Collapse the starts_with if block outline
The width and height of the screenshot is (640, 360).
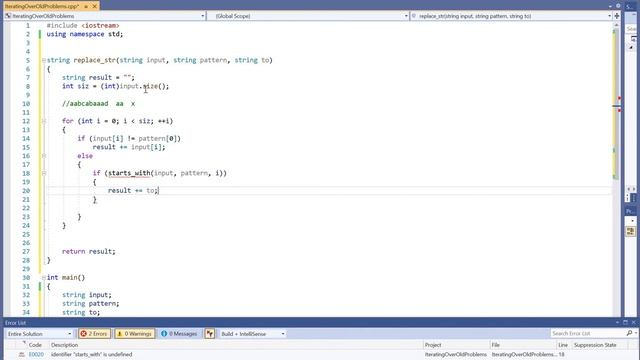coord(44,173)
